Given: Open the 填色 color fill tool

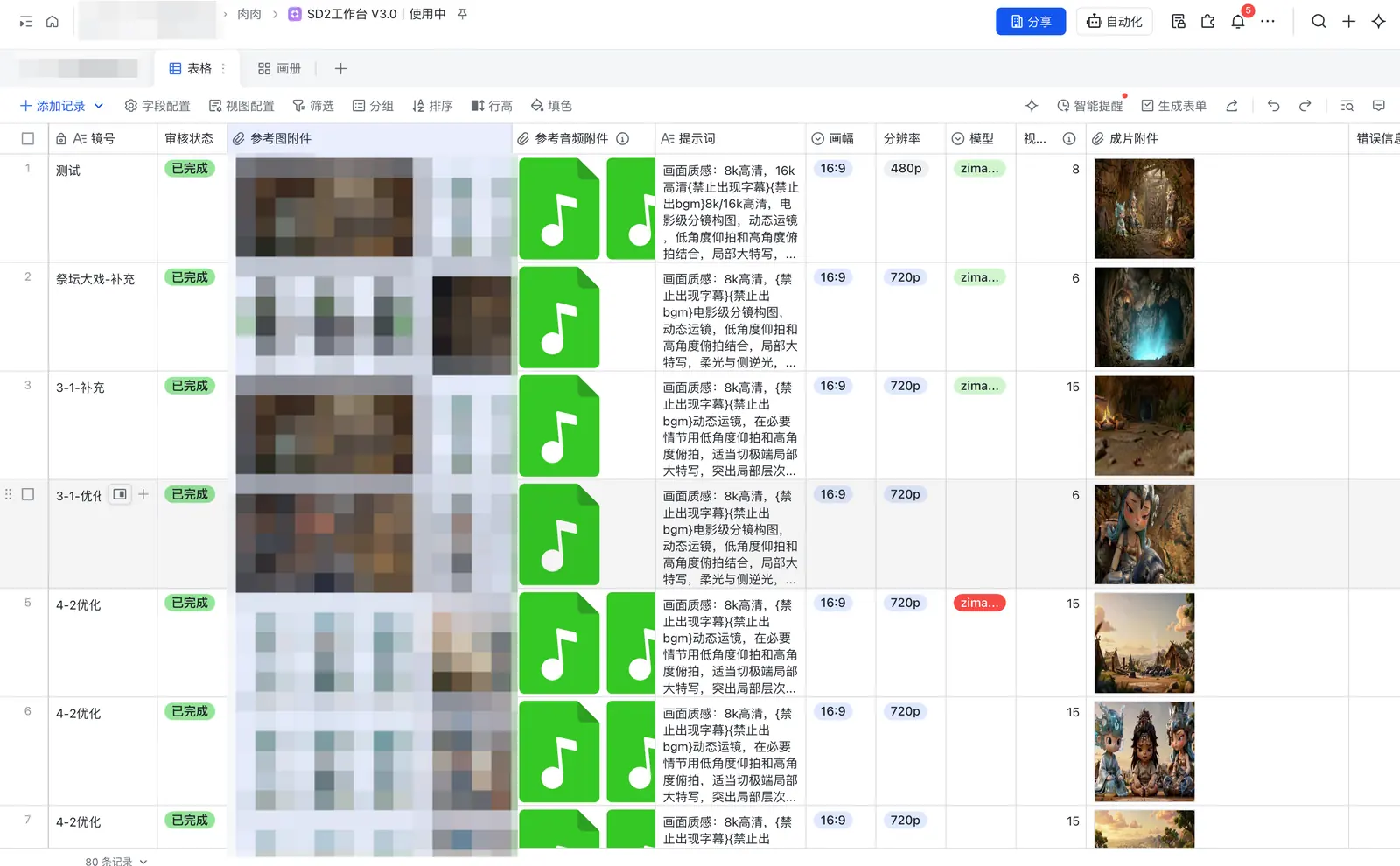Looking at the screenshot, I should 551,106.
